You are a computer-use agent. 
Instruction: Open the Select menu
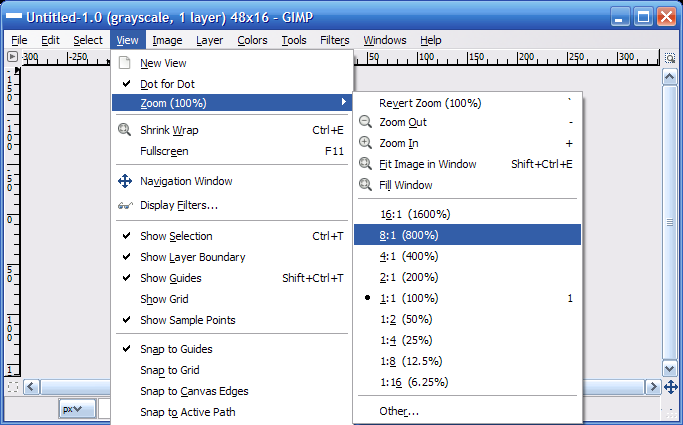click(x=88, y=40)
